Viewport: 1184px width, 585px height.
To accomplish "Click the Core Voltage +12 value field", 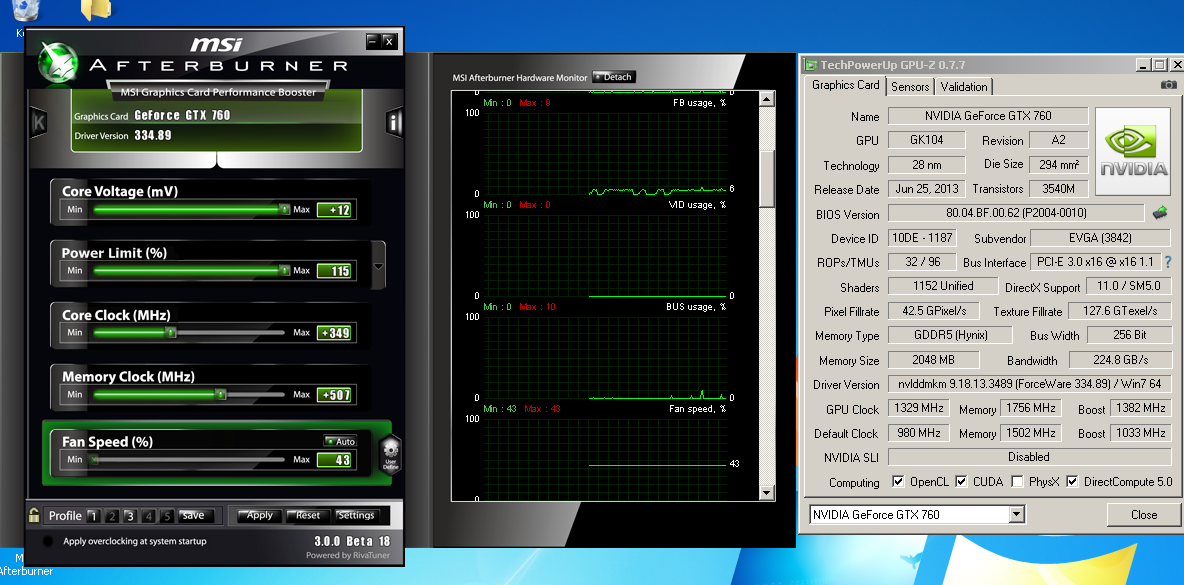I will [x=334, y=210].
